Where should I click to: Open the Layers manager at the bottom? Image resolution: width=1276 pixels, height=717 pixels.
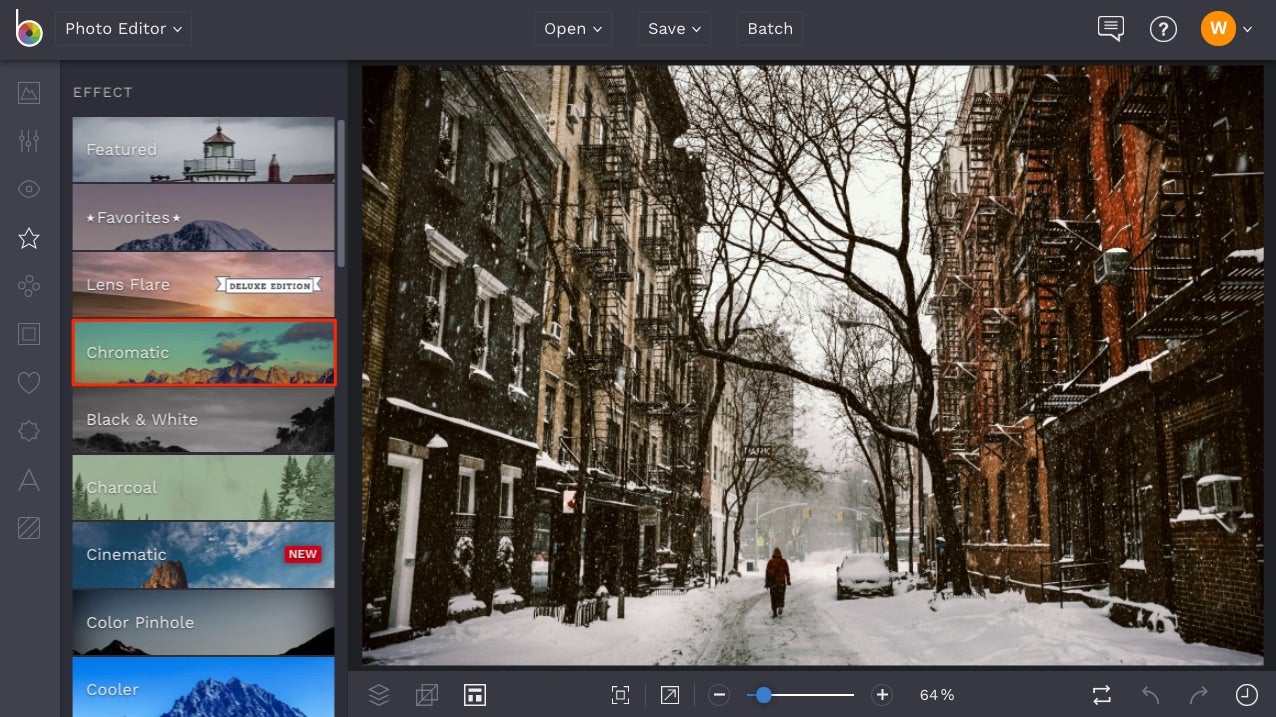379,694
